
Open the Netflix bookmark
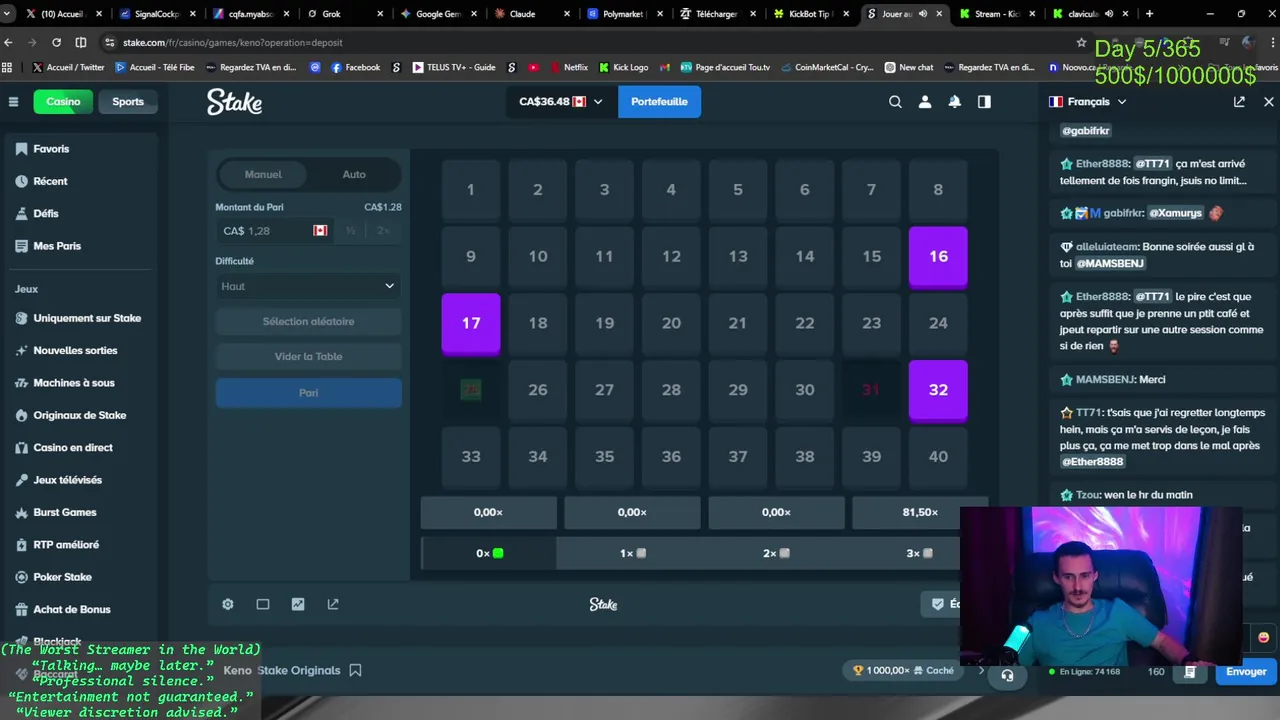point(568,67)
